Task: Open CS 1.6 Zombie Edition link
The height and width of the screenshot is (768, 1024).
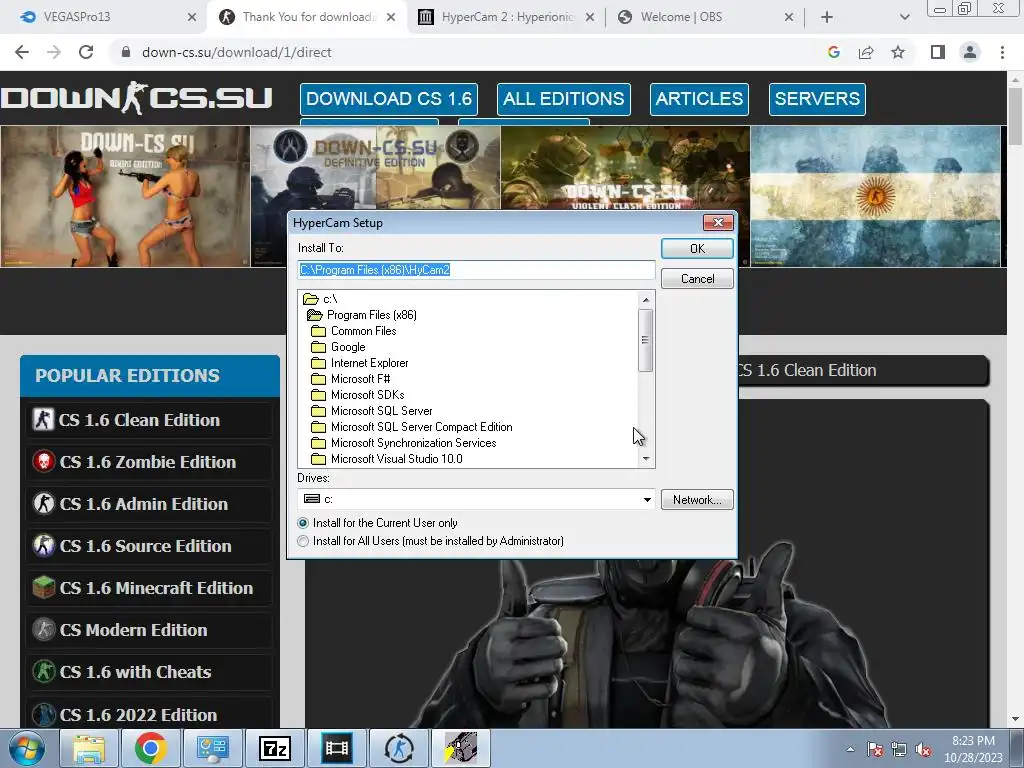Action: coord(149,462)
